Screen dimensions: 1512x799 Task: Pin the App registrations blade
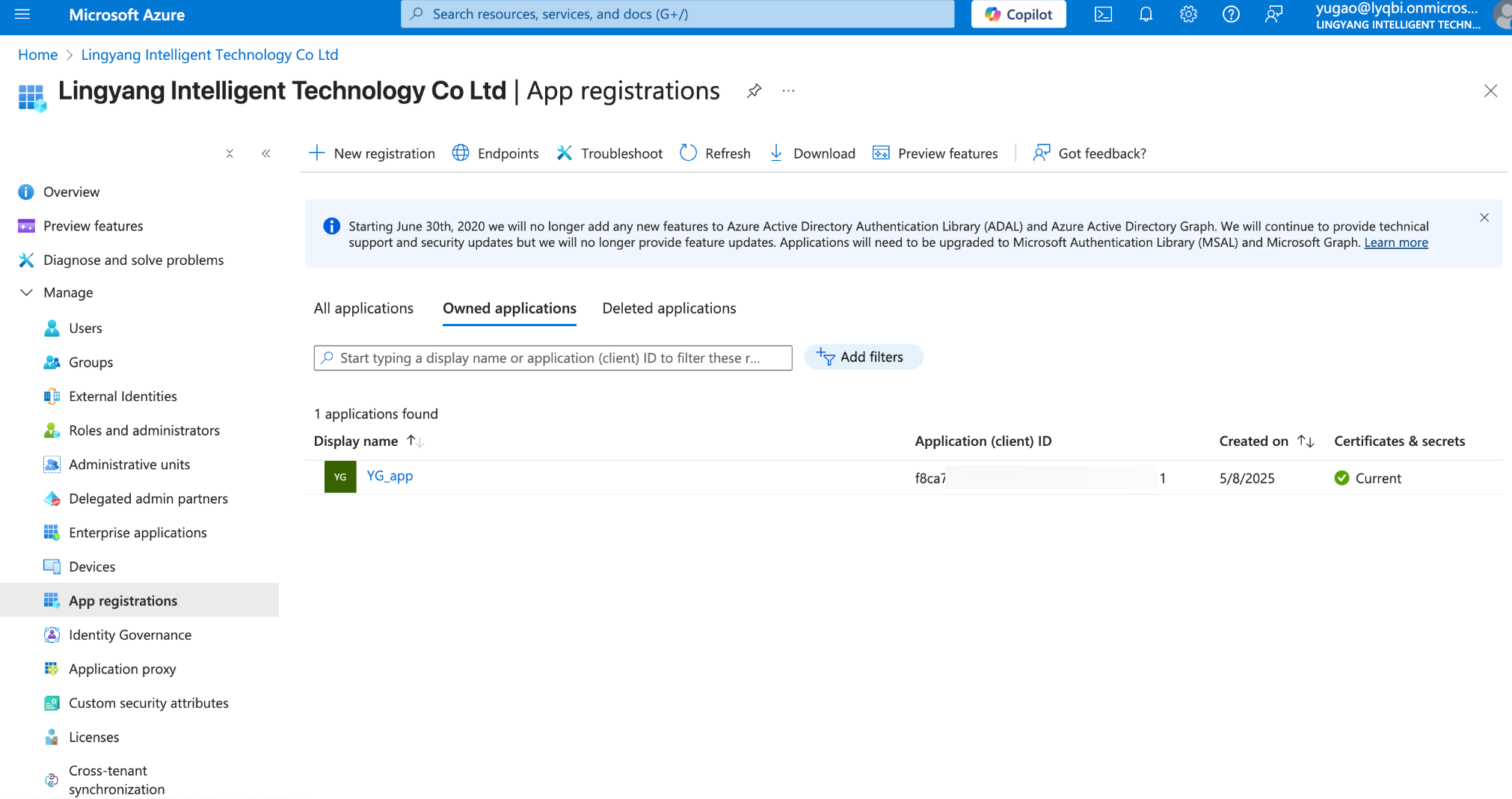[x=755, y=91]
